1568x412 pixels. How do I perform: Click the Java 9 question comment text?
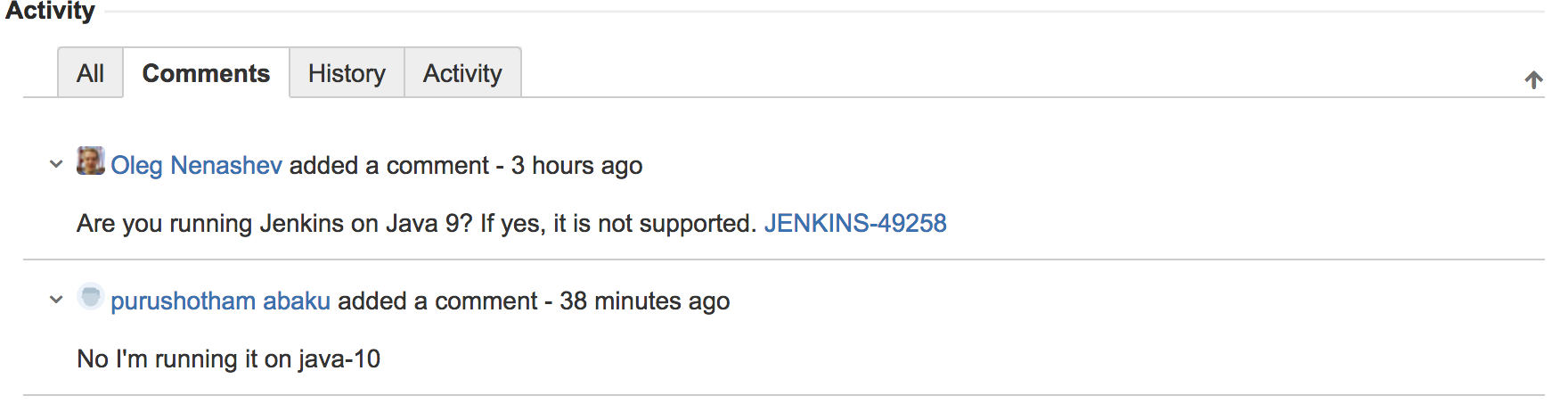coord(356,223)
